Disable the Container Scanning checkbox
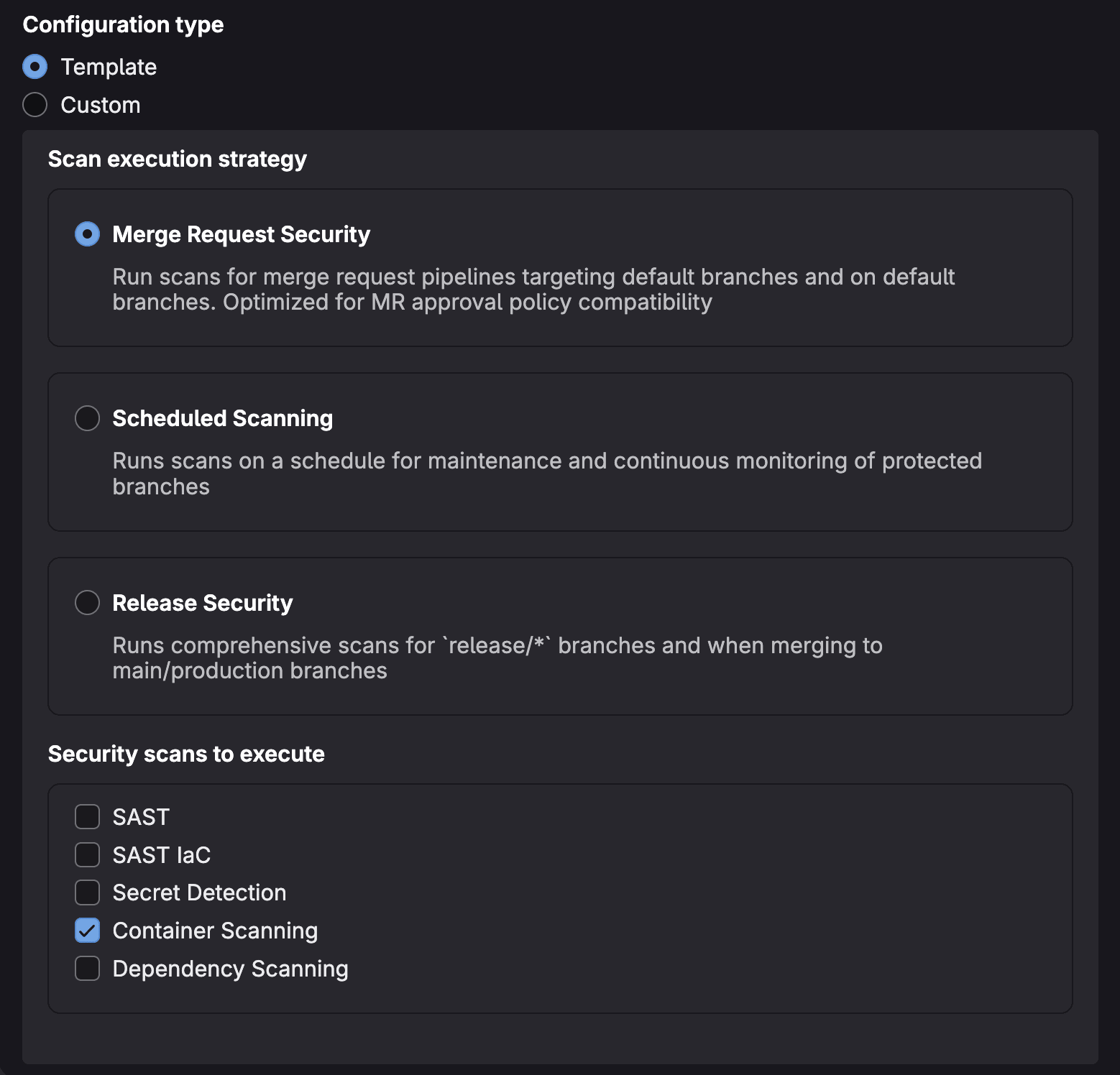 coord(87,931)
